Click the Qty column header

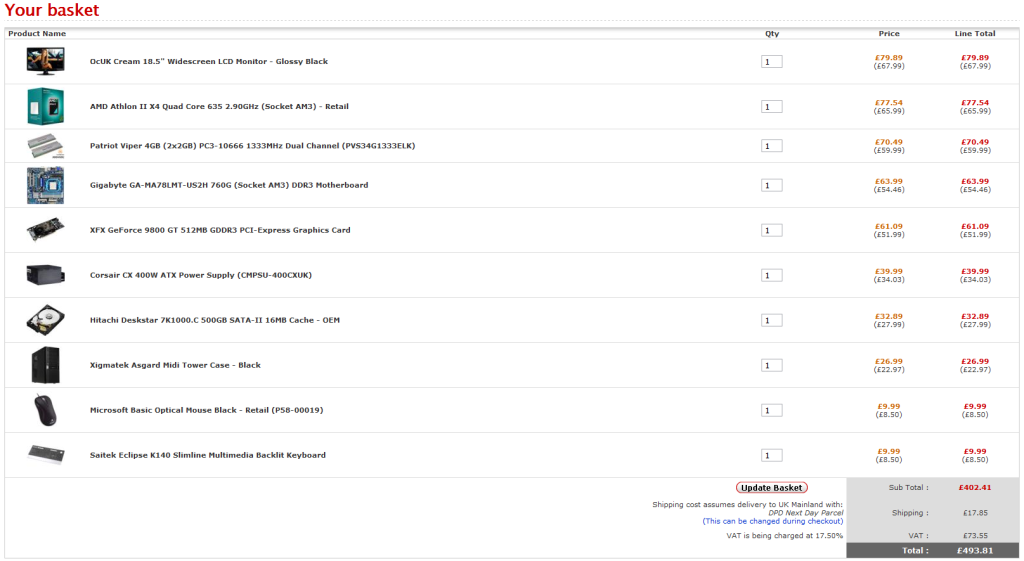pyautogui.click(x=772, y=33)
